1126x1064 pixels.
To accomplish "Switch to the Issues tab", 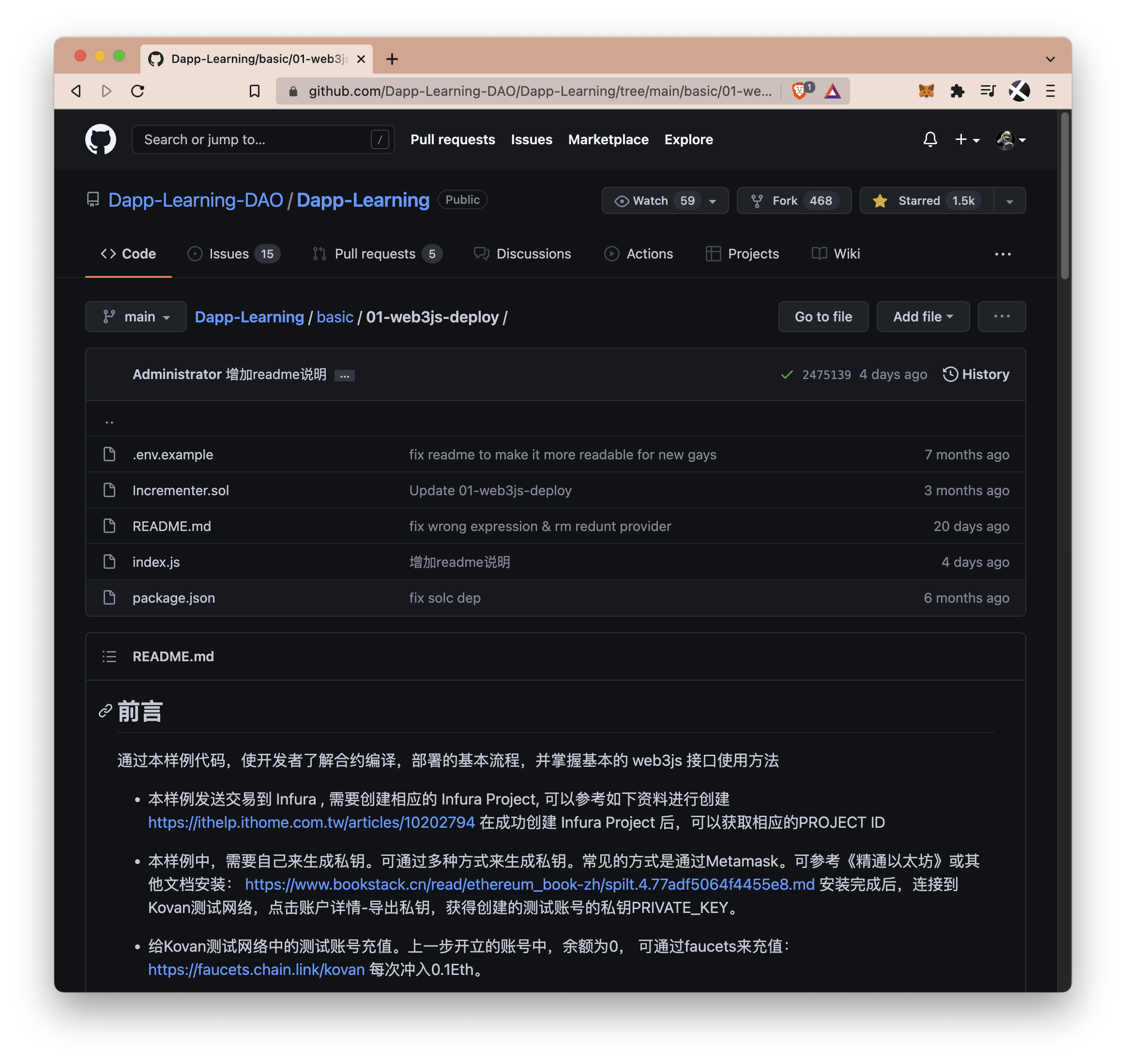I will [229, 254].
